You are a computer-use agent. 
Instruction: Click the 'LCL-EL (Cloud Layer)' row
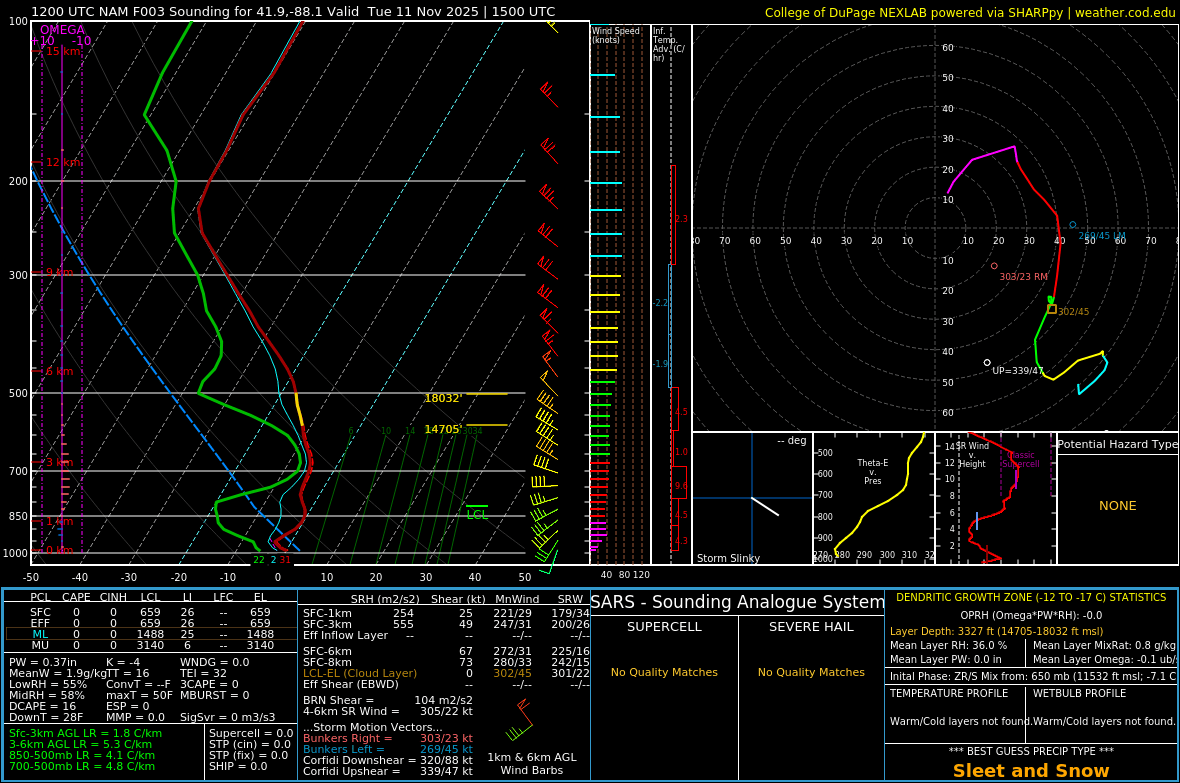(446, 673)
